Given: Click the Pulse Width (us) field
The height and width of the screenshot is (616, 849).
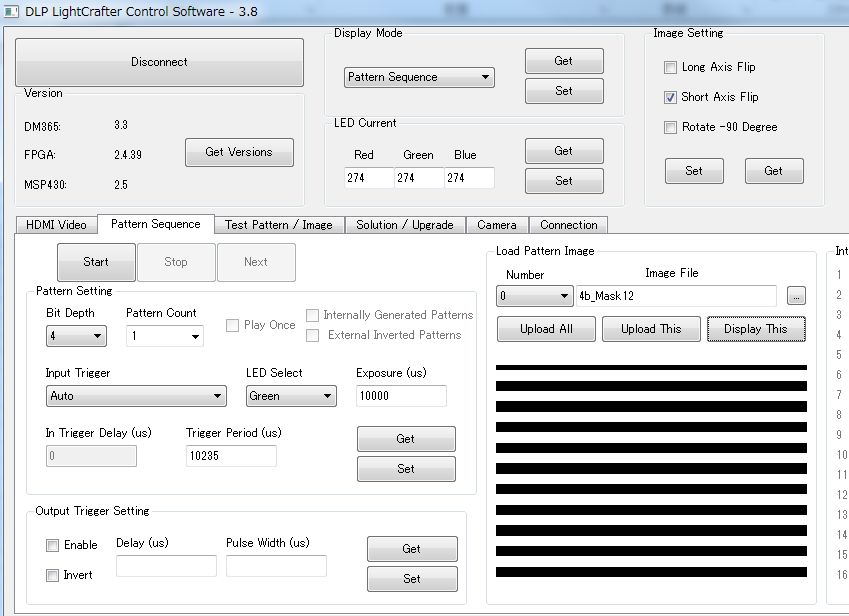Looking at the screenshot, I should tap(276, 566).
